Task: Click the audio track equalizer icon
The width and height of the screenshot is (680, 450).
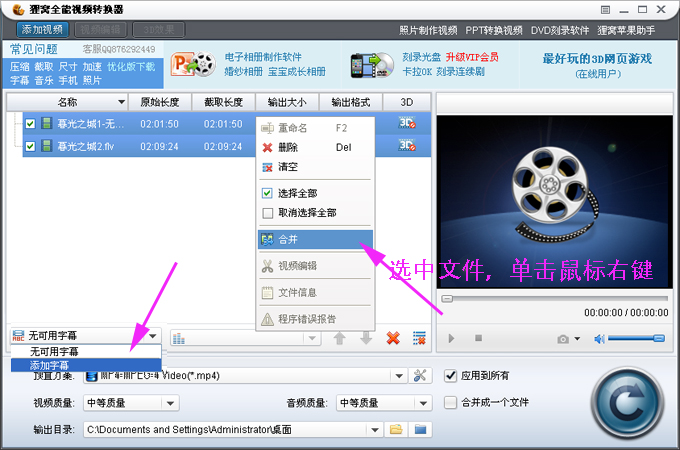Action: pyautogui.click(x=179, y=339)
